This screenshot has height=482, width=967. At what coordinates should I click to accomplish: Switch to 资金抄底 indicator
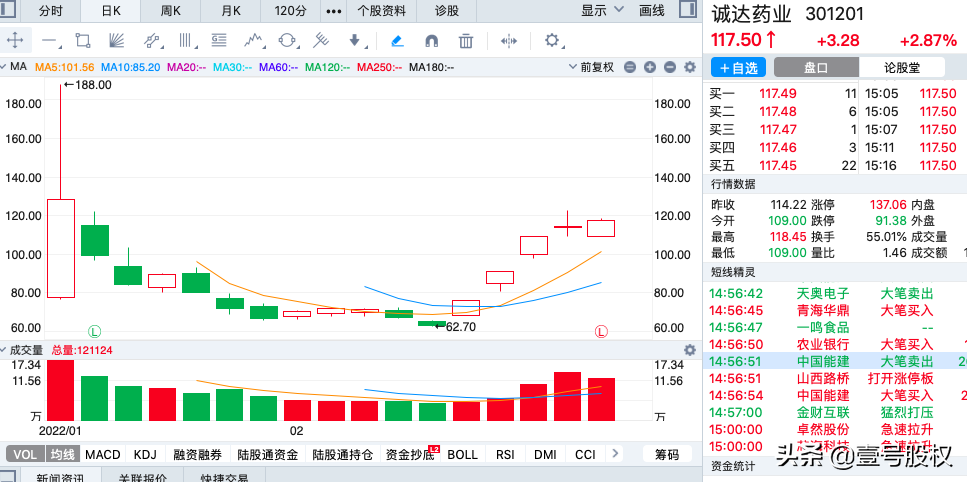pyautogui.click(x=410, y=455)
